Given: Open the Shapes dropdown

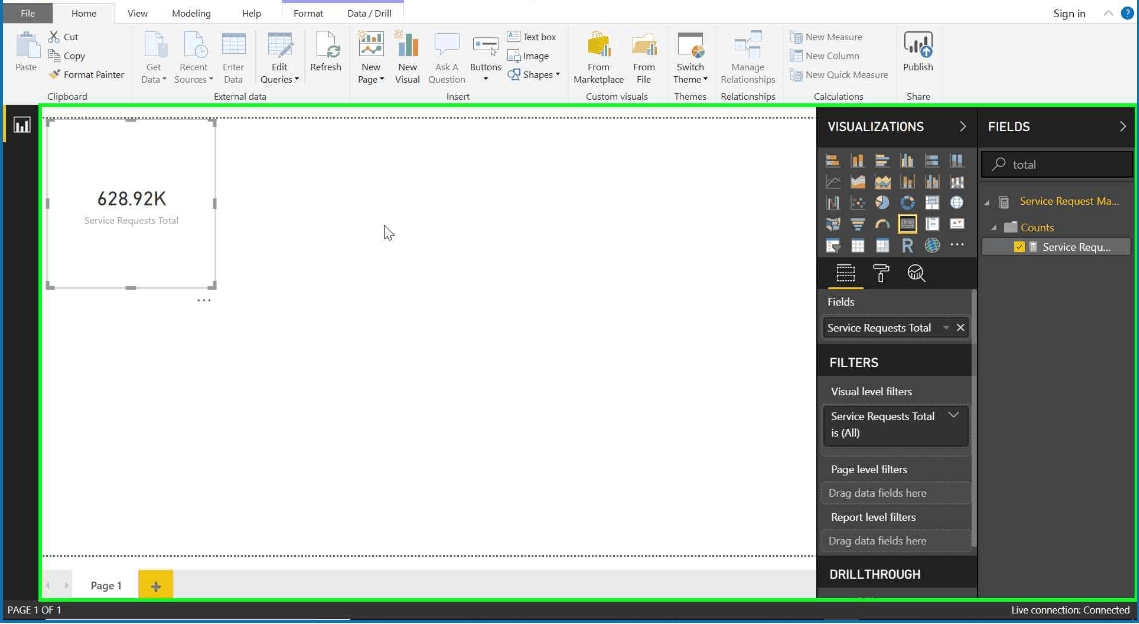Looking at the screenshot, I should (x=534, y=74).
